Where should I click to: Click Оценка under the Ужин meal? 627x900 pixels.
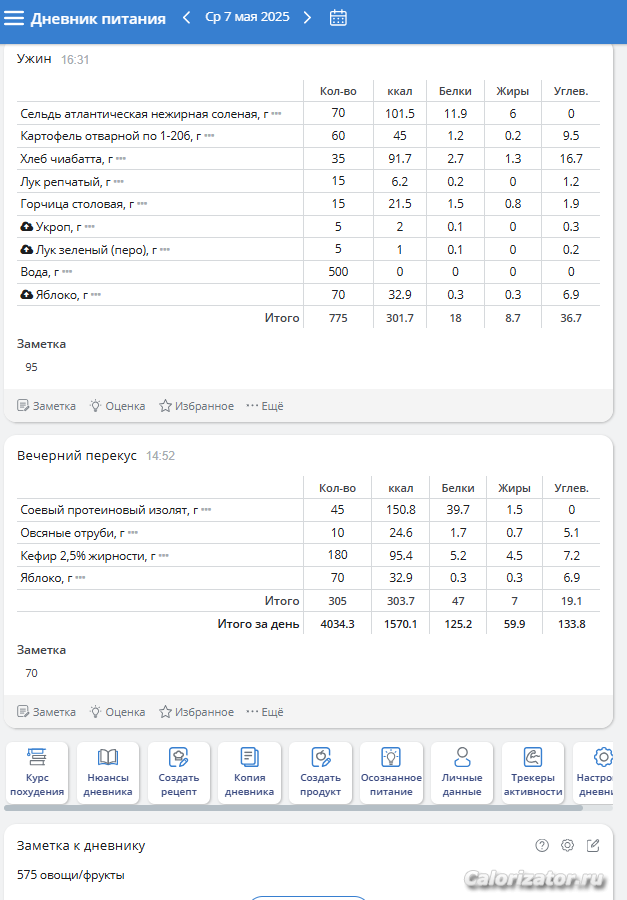(117, 406)
